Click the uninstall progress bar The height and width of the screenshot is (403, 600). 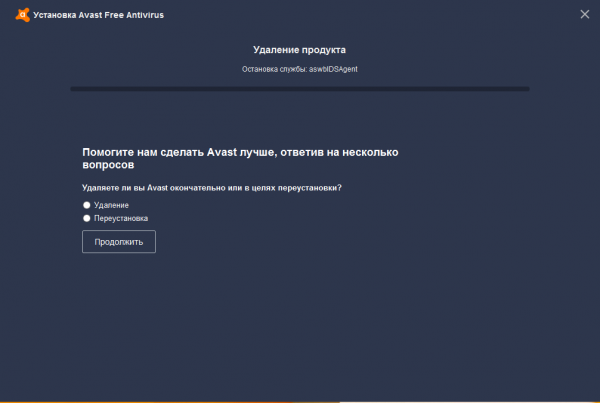click(300, 89)
